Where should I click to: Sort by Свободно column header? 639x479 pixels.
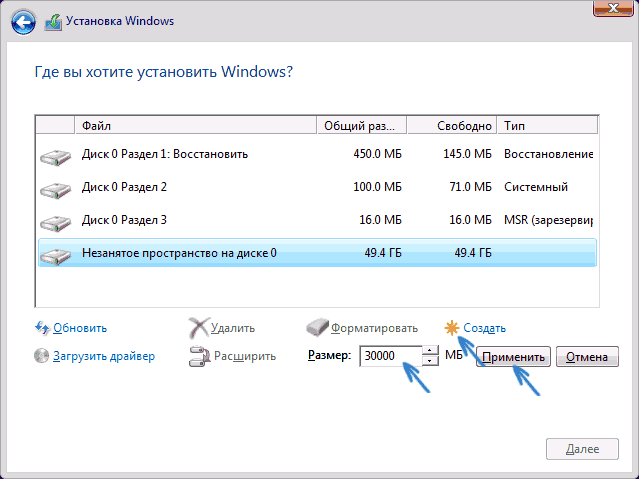click(452, 126)
